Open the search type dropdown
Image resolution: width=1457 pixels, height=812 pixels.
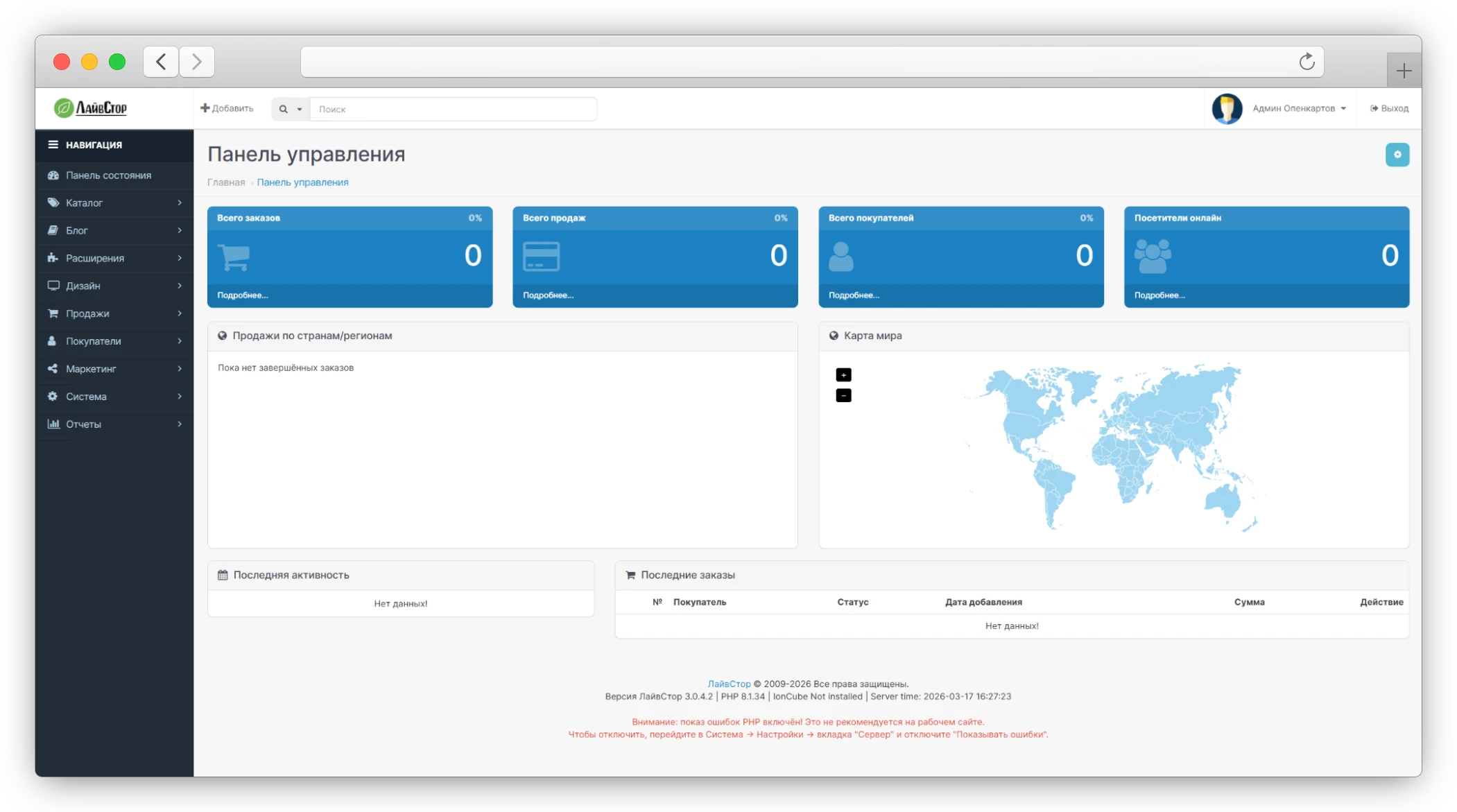point(291,109)
